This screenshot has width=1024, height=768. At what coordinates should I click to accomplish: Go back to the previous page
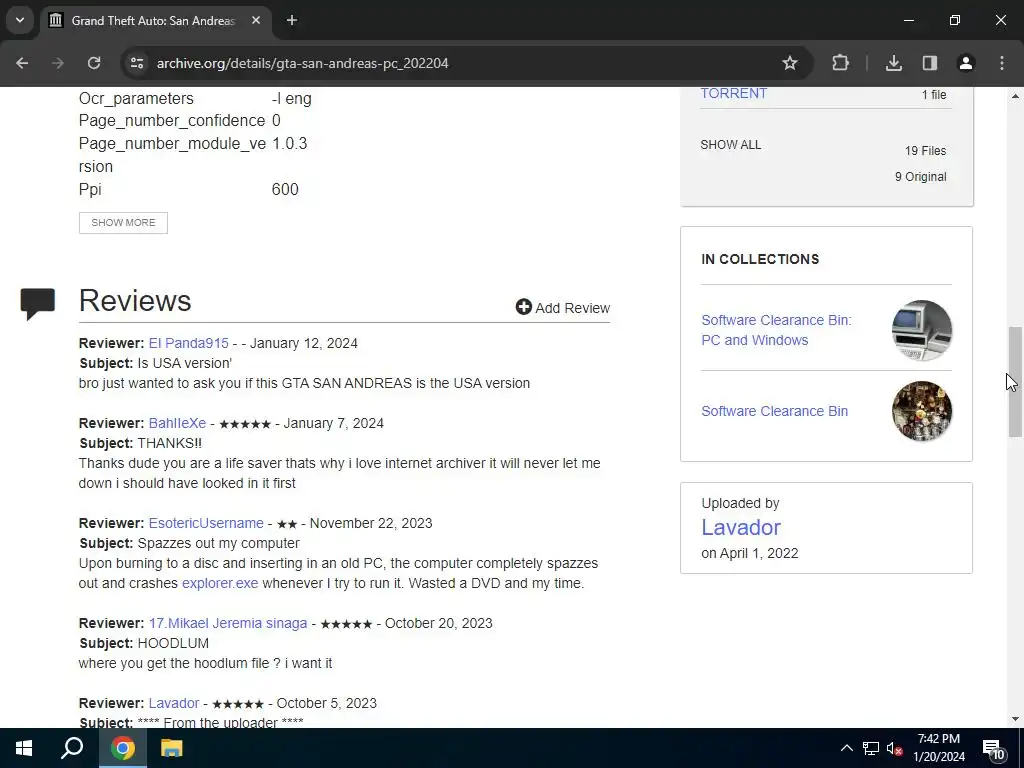[22, 63]
